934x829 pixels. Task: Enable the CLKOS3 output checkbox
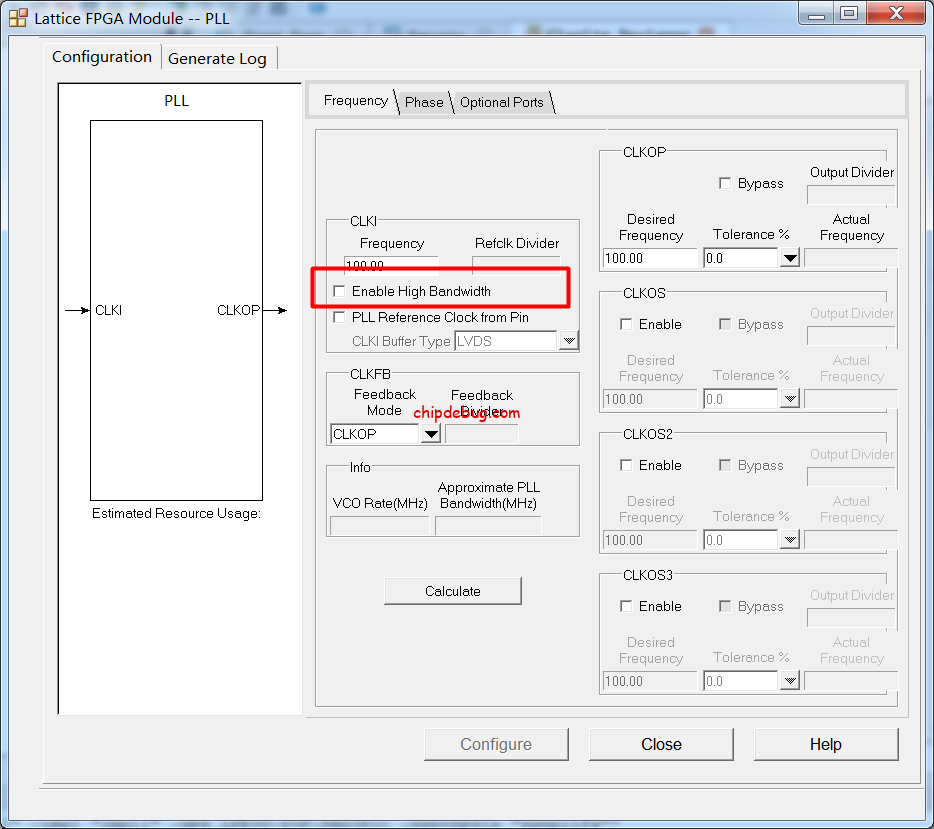tap(626, 606)
